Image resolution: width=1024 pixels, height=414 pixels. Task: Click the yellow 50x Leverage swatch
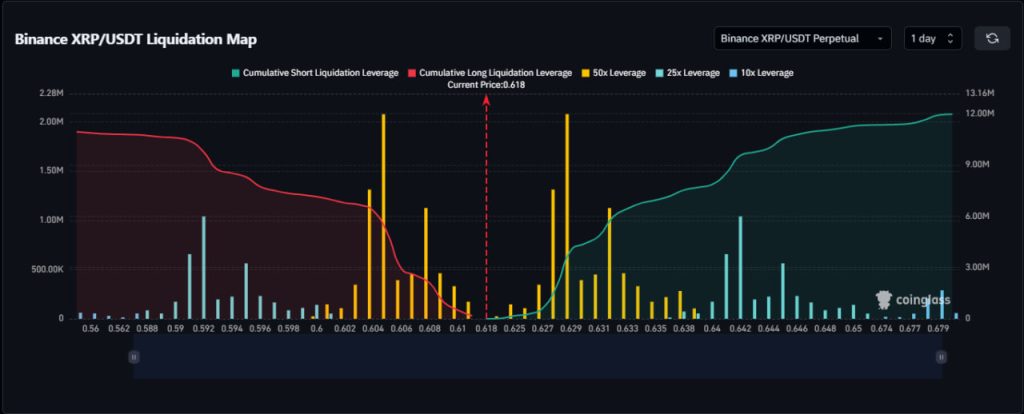[x=585, y=73]
